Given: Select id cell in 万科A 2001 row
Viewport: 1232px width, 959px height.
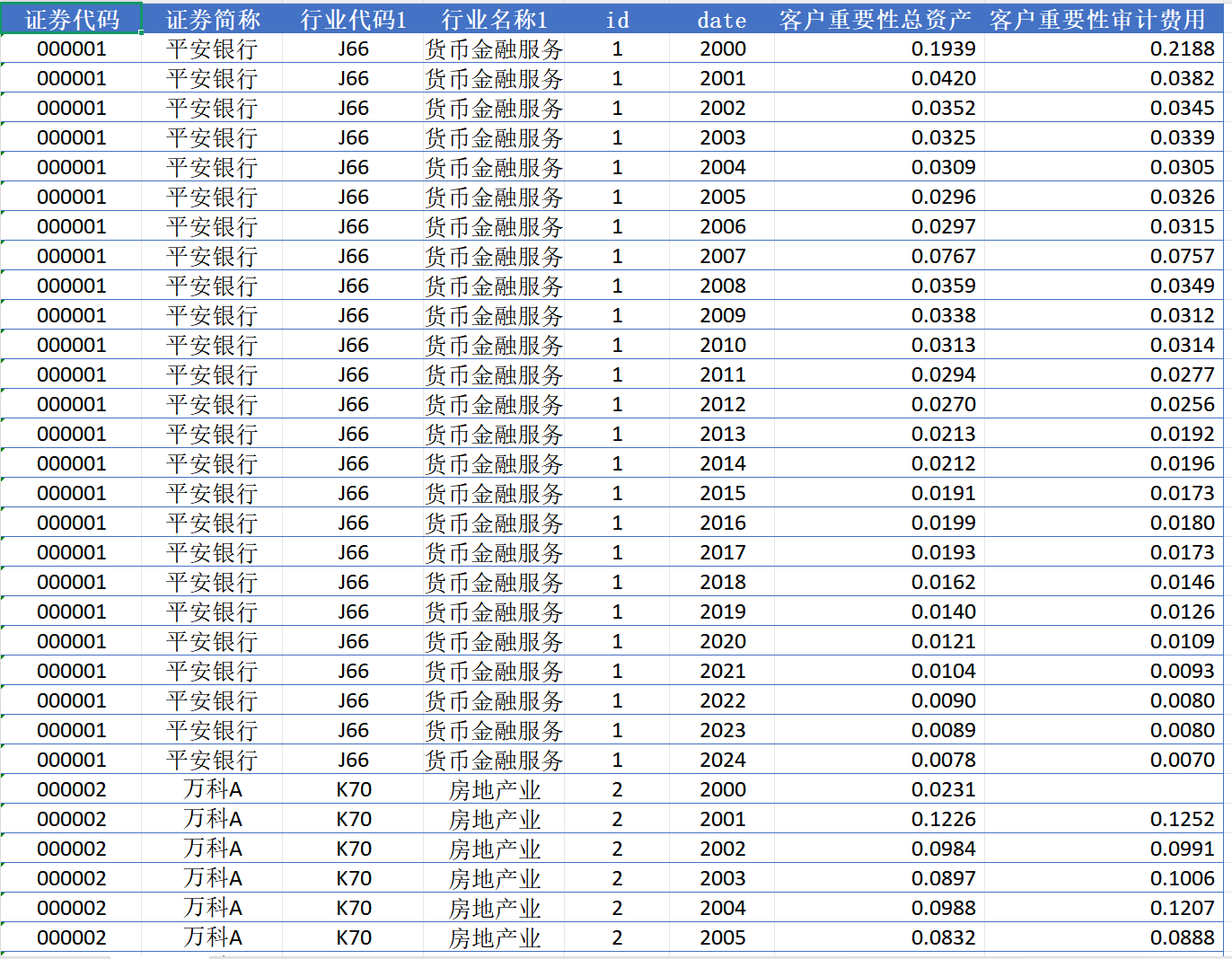Looking at the screenshot, I should 617,819.
